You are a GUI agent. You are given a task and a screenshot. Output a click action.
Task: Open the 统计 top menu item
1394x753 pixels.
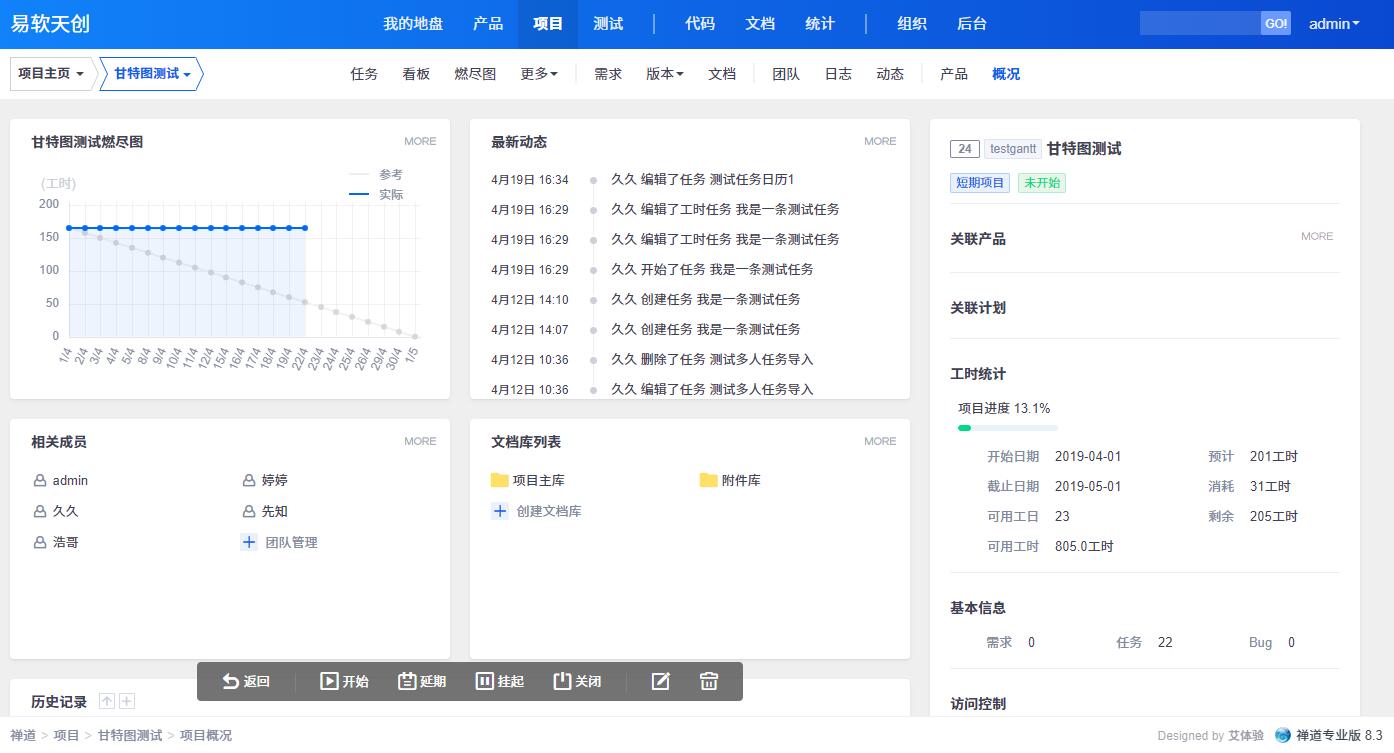820,24
